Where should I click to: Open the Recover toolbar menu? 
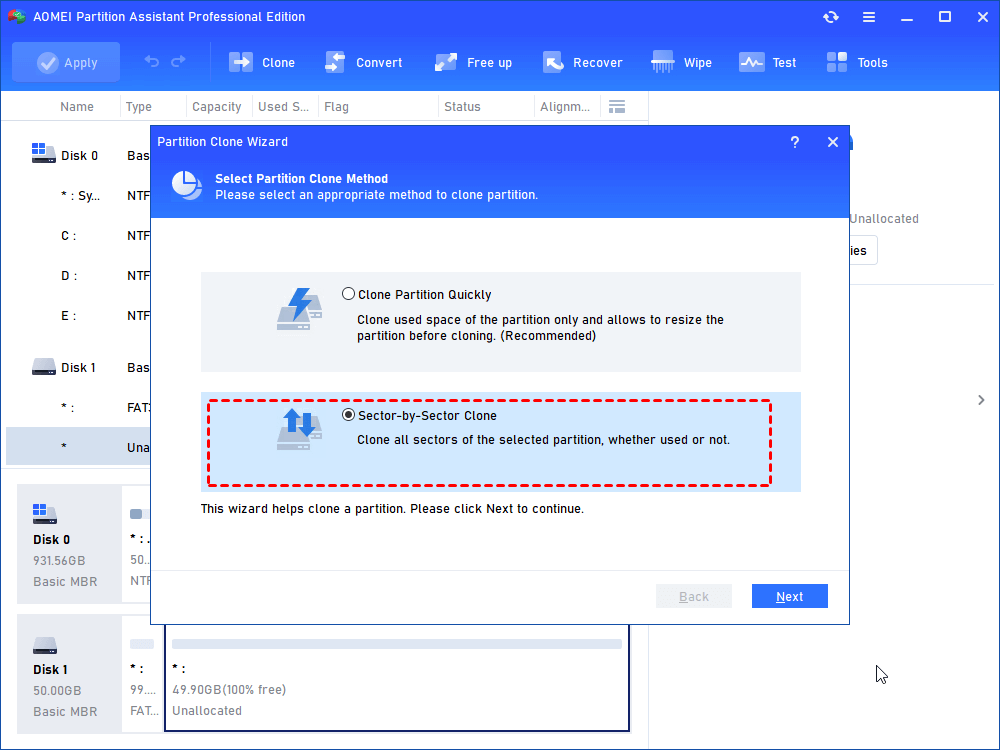582,62
